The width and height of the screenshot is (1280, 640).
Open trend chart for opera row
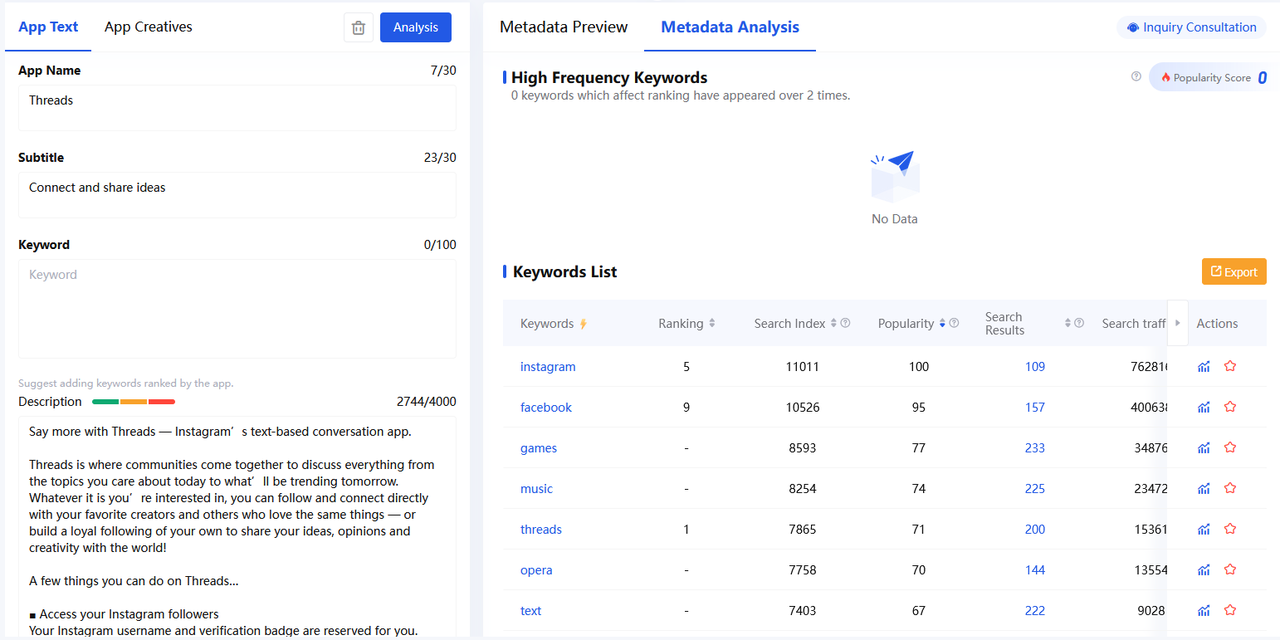click(1204, 570)
